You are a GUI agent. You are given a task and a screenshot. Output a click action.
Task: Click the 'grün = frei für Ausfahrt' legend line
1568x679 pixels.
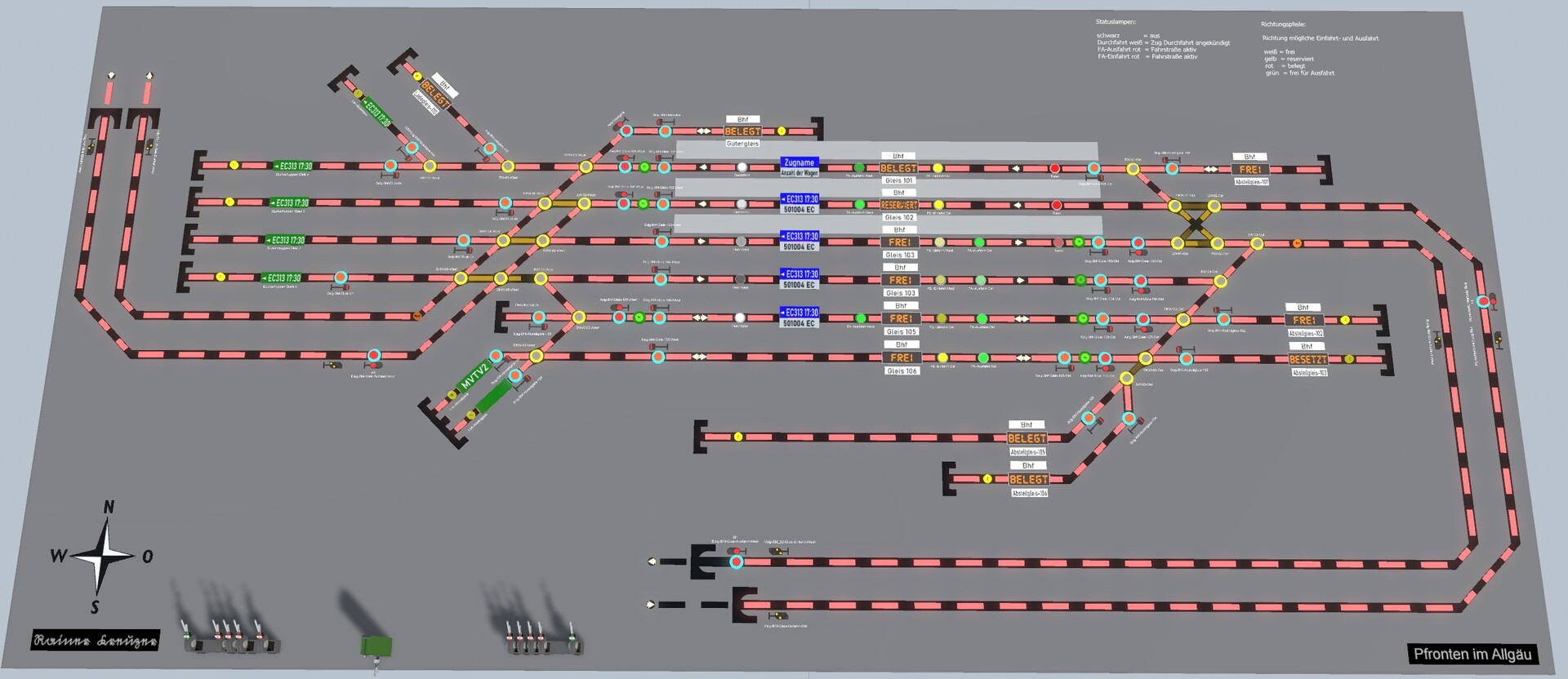point(1299,73)
